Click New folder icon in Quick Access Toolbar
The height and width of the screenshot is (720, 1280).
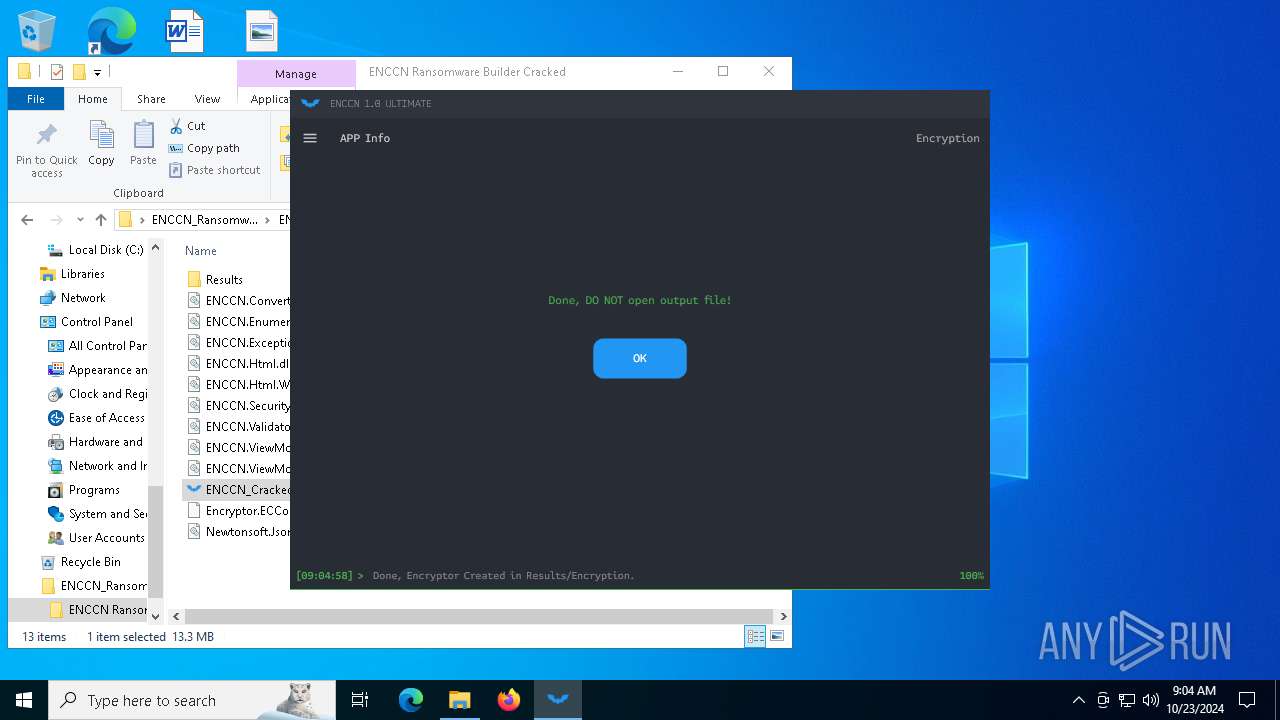pyautogui.click(x=79, y=72)
